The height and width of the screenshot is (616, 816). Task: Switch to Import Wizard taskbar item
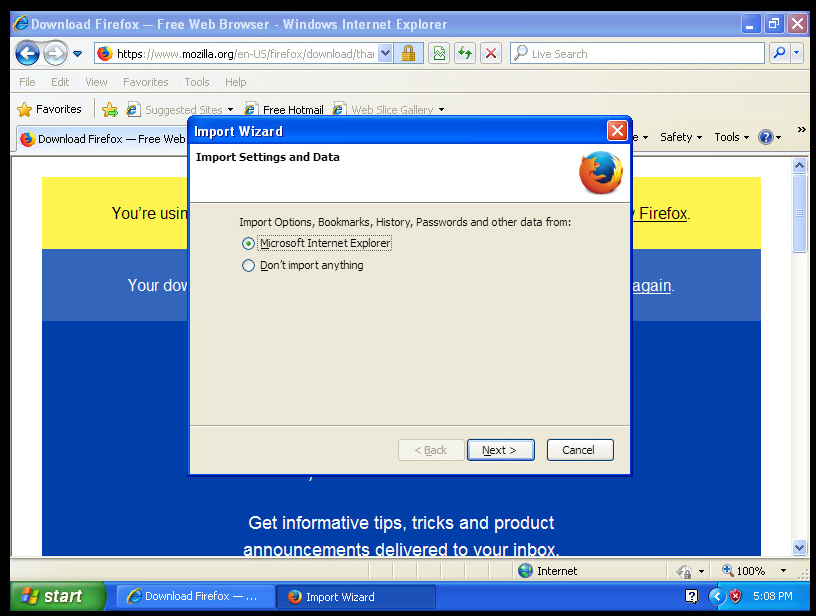click(x=356, y=596)
